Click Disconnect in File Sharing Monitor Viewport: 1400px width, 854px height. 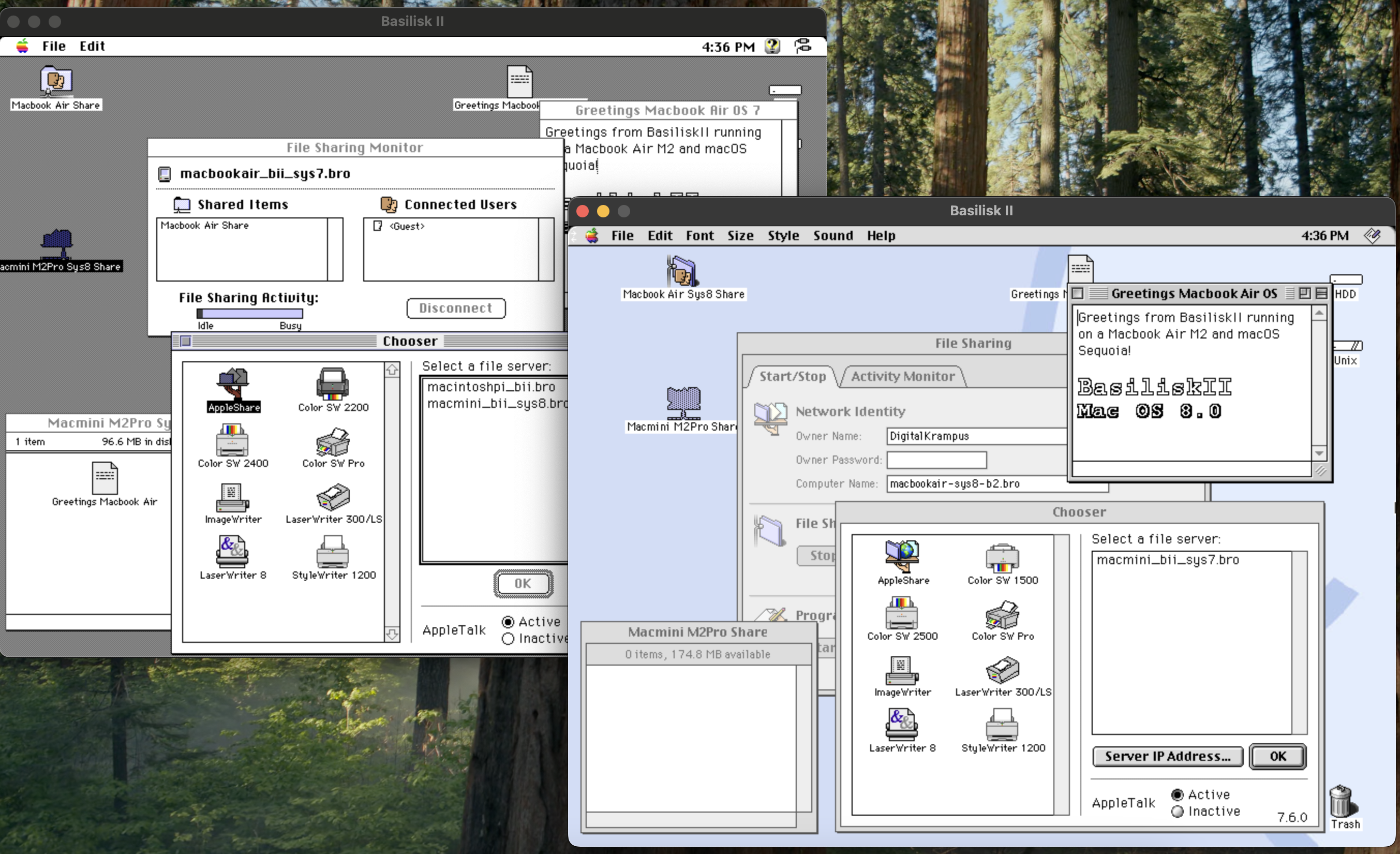[x=456, y=308]
